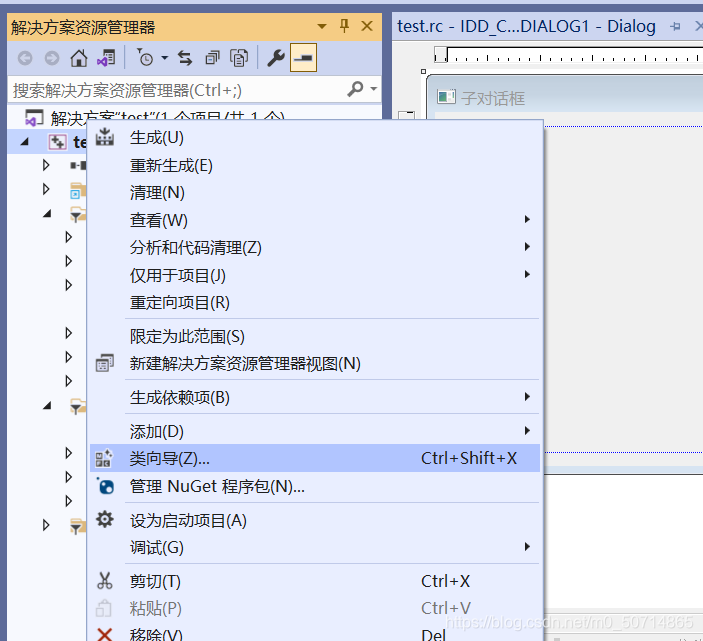Viewport: 703px width, 641px height.
Task: Select 限定为此范围(S) menu entry
Action: 314,336
